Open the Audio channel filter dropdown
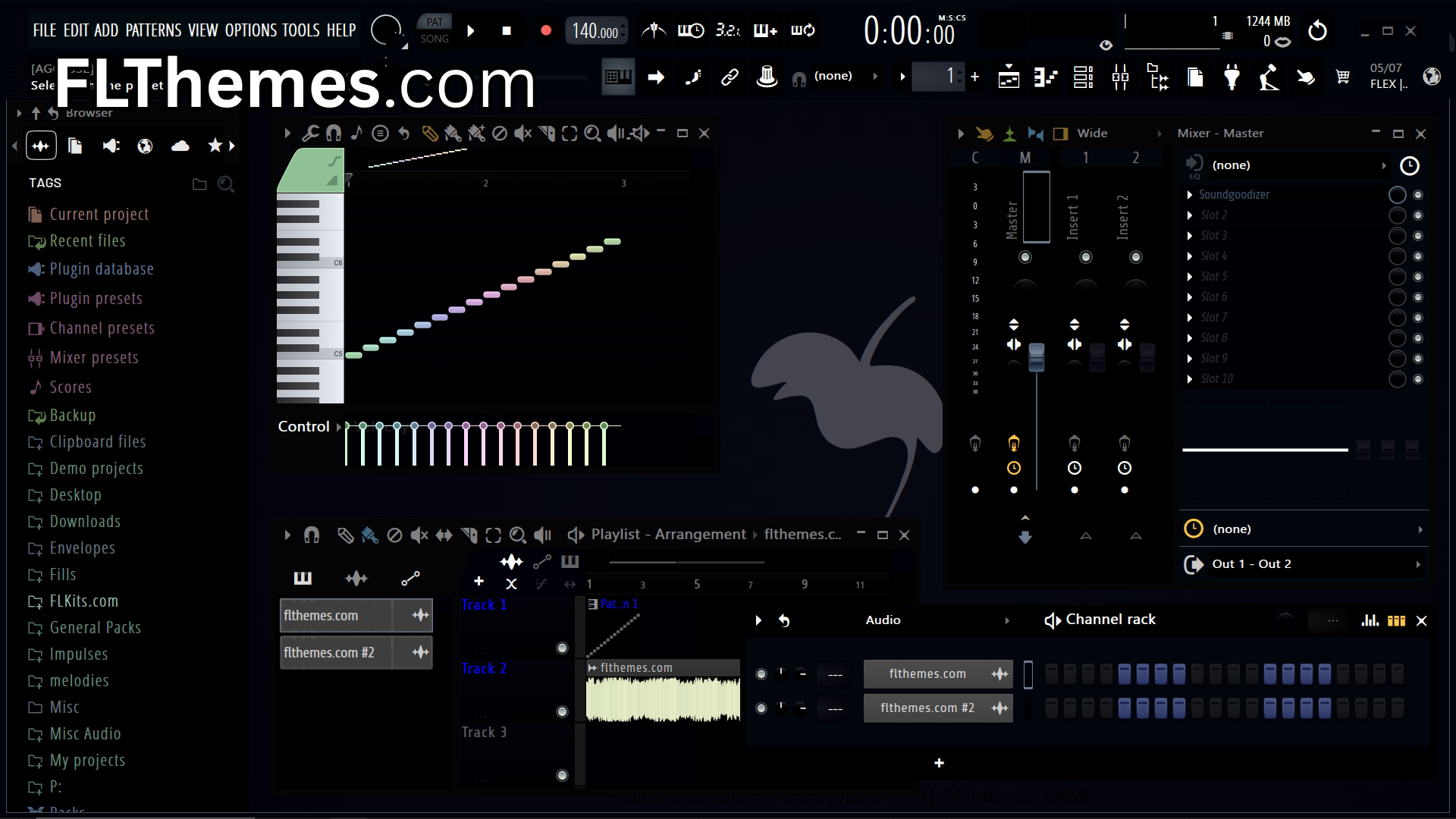The height and width of the screenshot is (819, 1456). point(936,620)
